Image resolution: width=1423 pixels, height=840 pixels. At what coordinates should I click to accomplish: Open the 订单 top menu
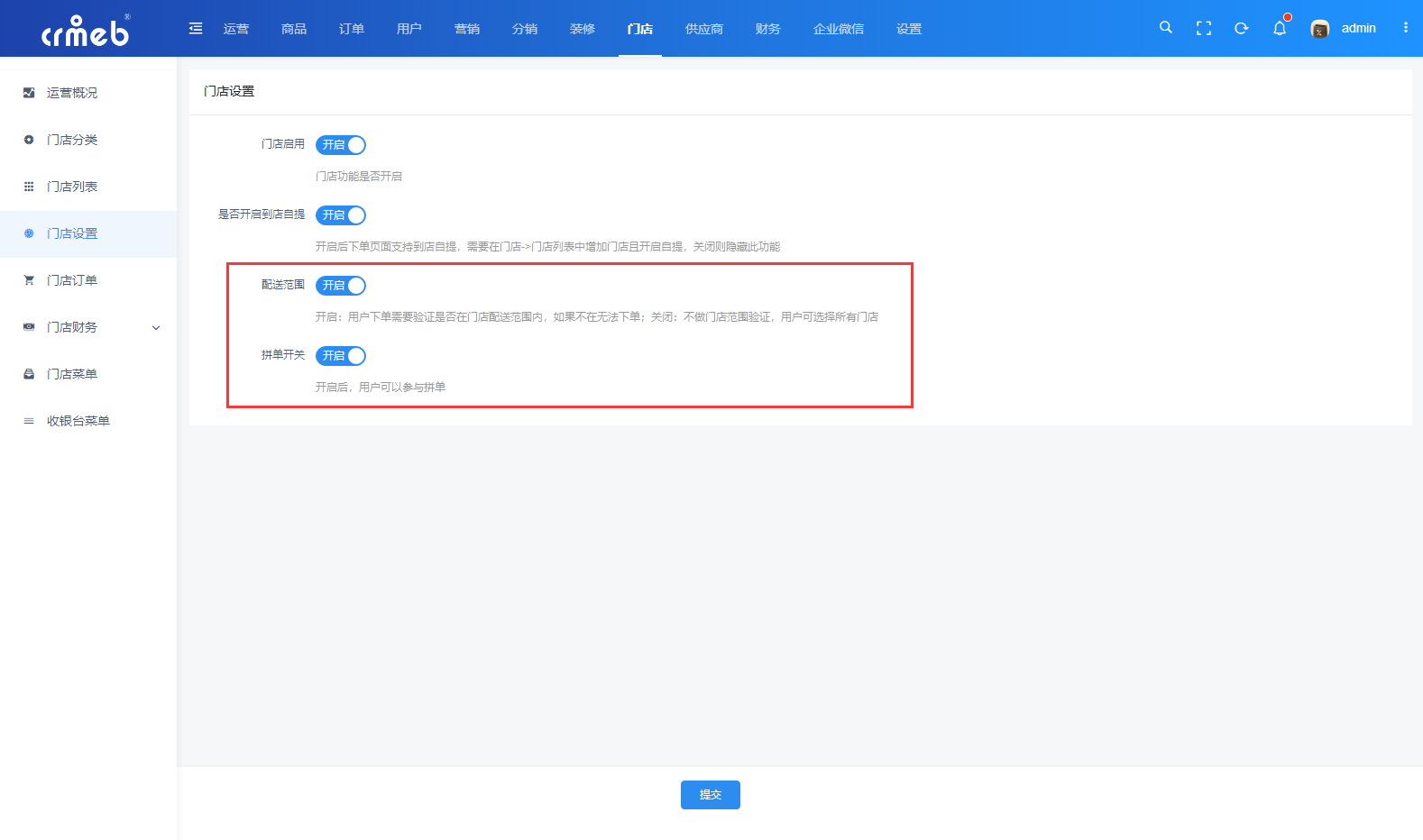pyautogui.click(x=352, y=29)
